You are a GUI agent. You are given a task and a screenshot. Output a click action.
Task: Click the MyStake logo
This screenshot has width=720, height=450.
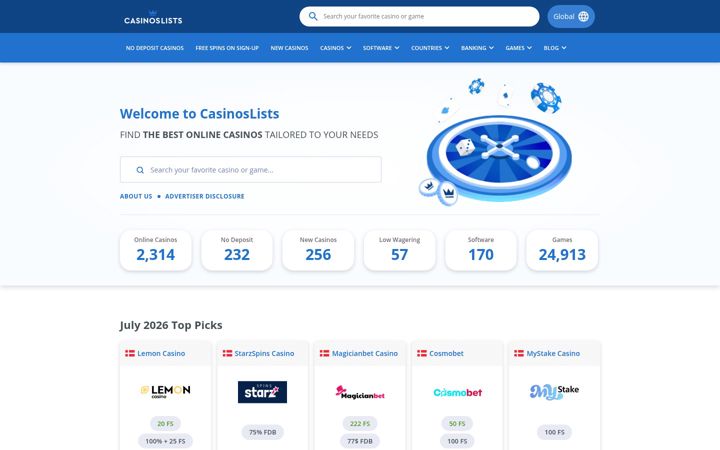554,392
